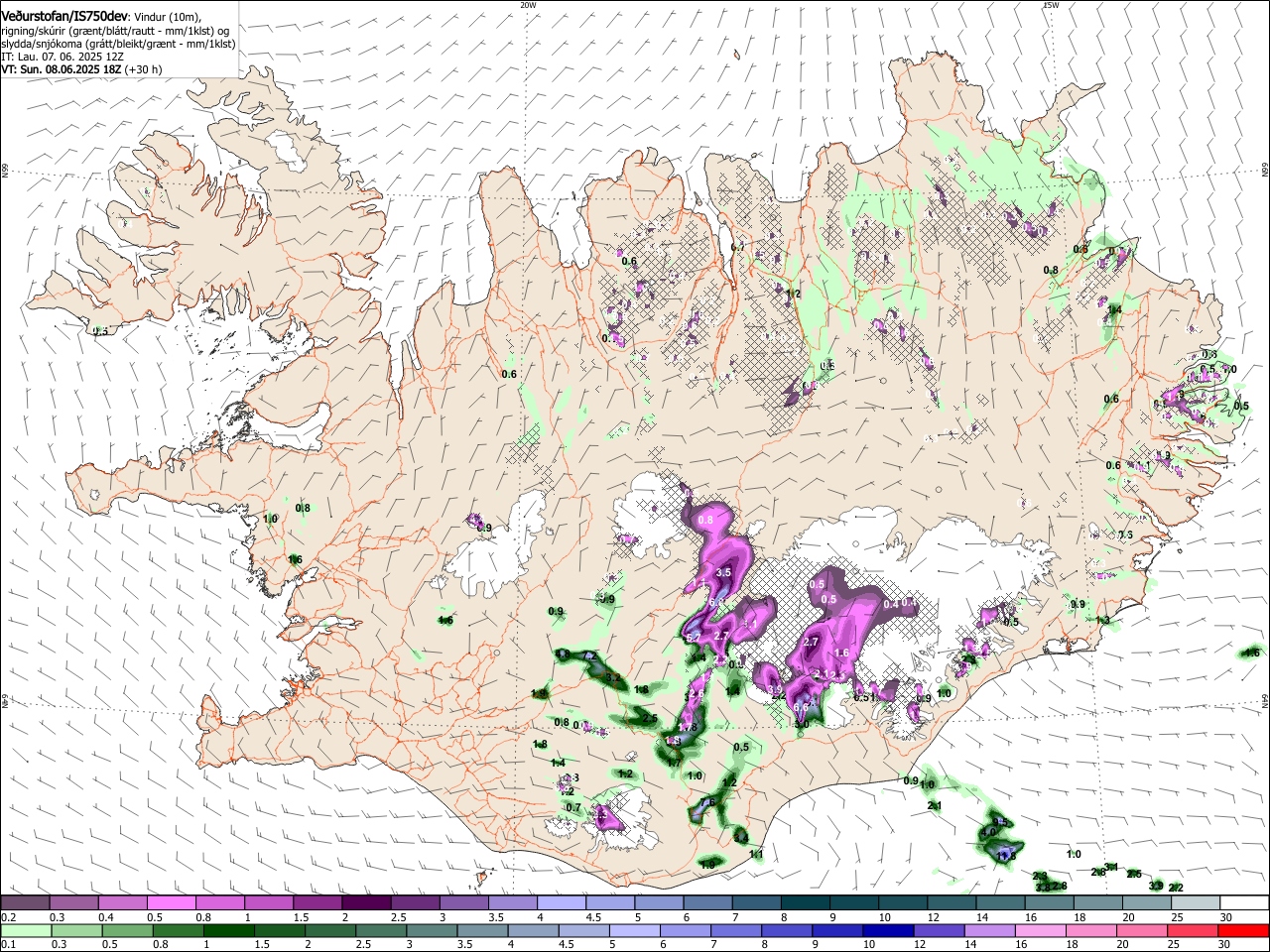1270x952 pixels.
Task: Click the 3.4 precipitation value on the map
Action: click(x=740, y=837)
